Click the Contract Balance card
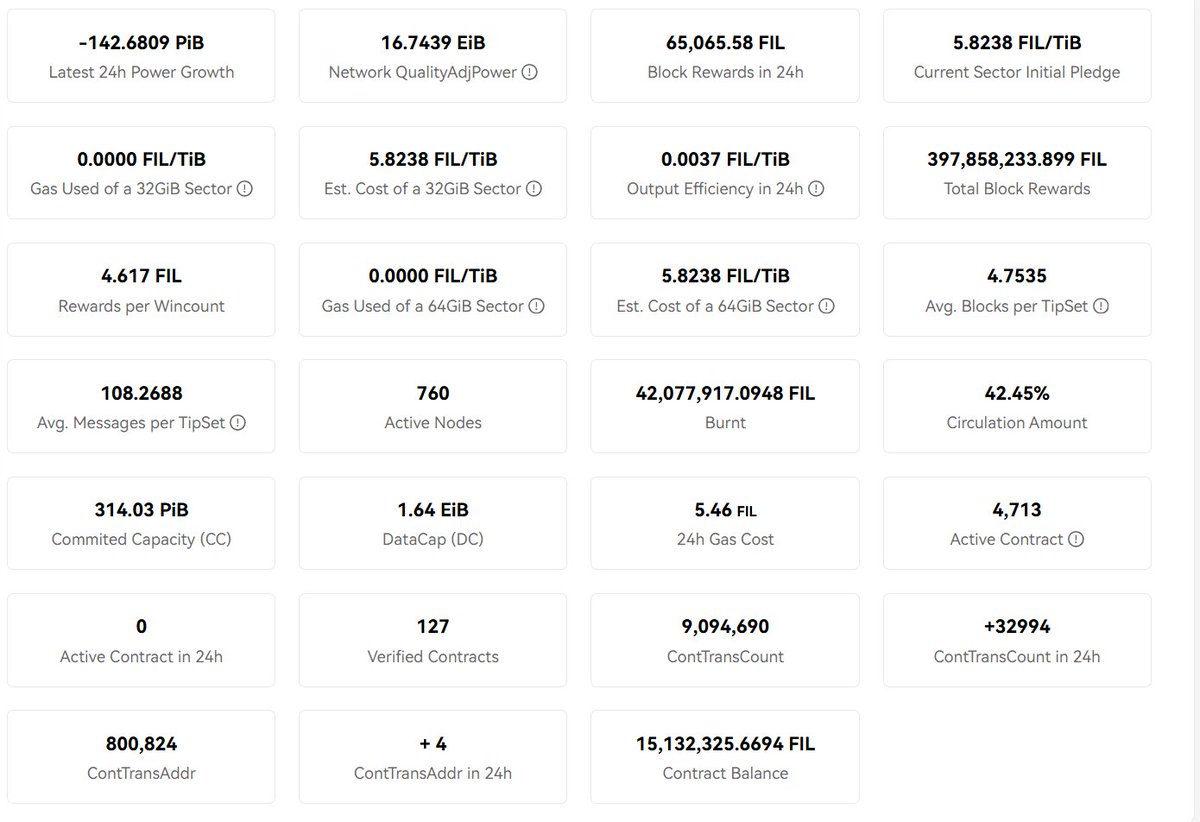 pos(725,758)
